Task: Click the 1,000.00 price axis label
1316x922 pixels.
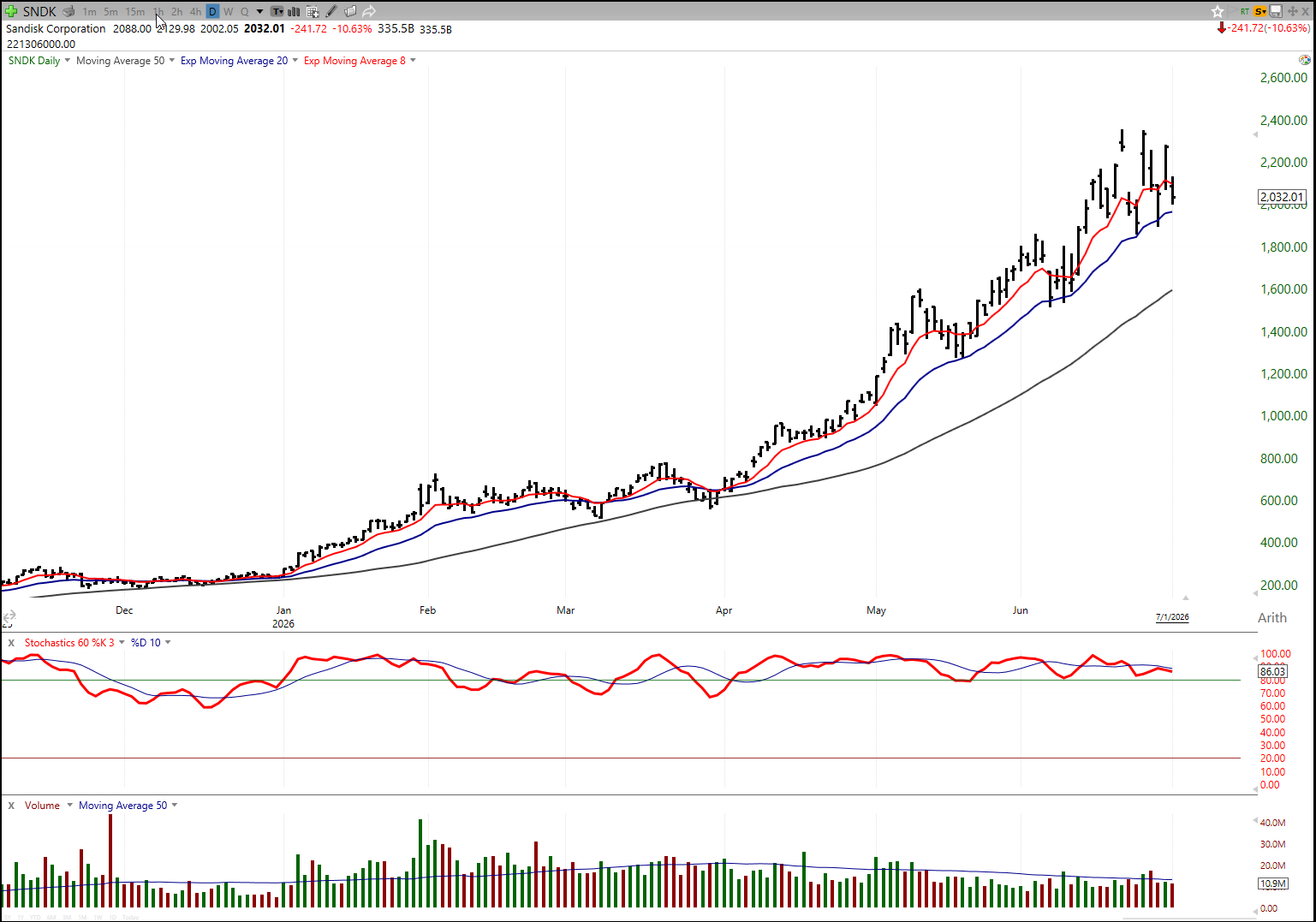Action: click(1283, 416)
